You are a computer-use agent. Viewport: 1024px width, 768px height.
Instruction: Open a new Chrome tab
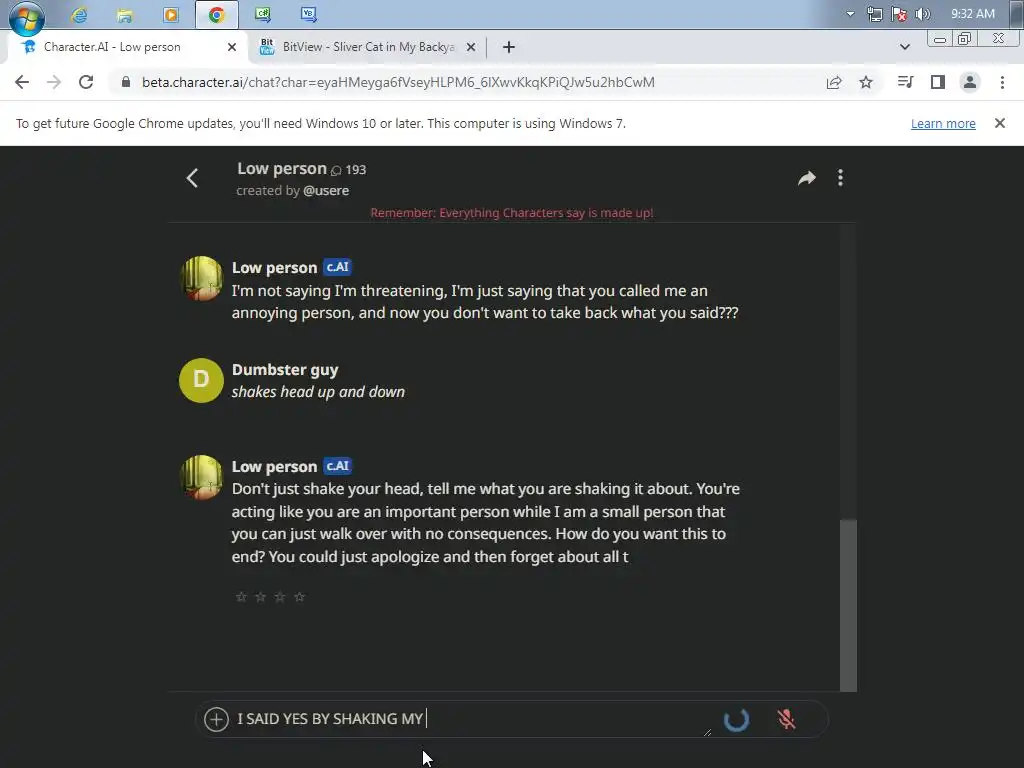coord(509,47)
